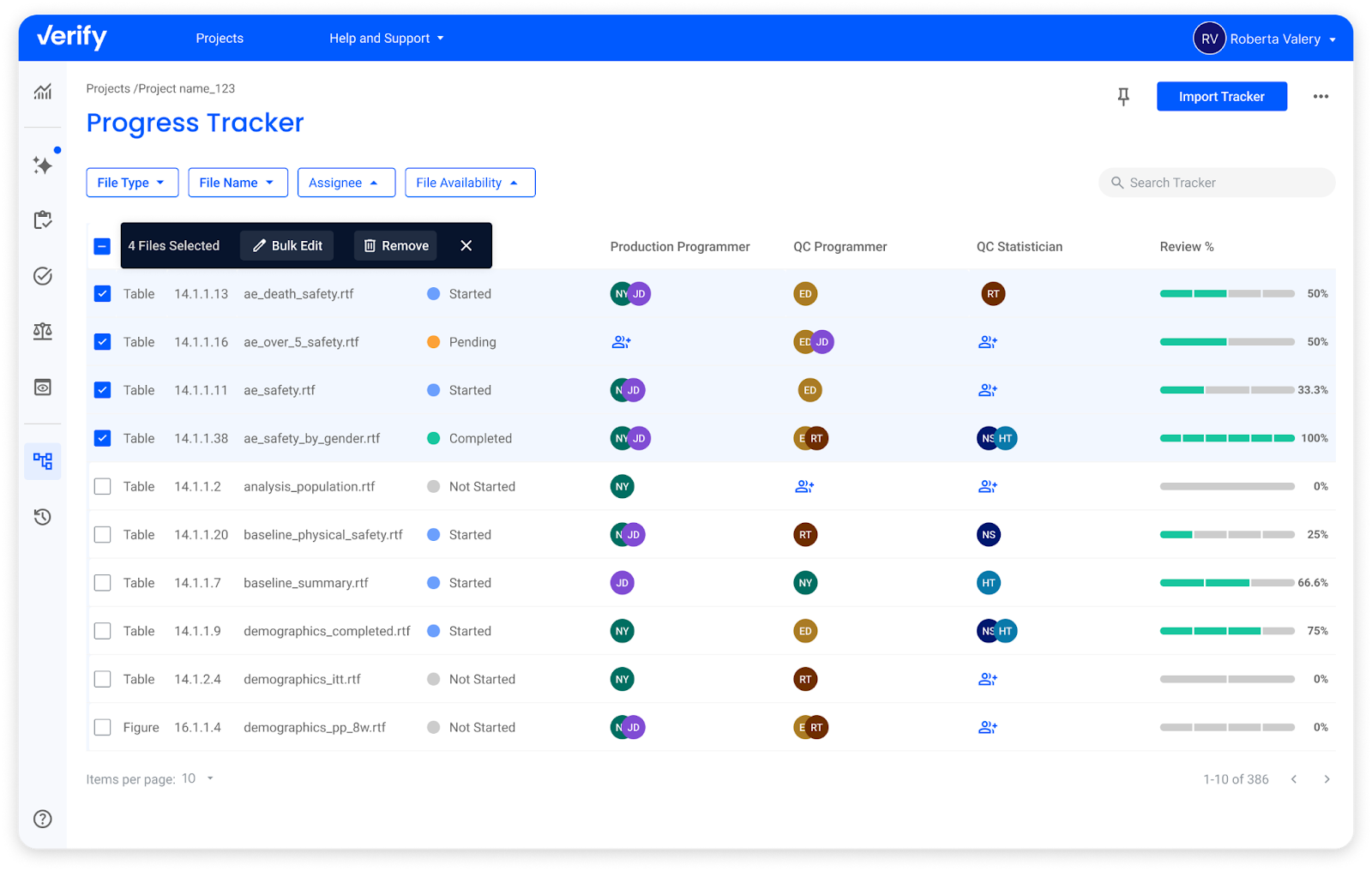
Task: Open the File Type filter dropdown
Action: [x=132, y=182]
